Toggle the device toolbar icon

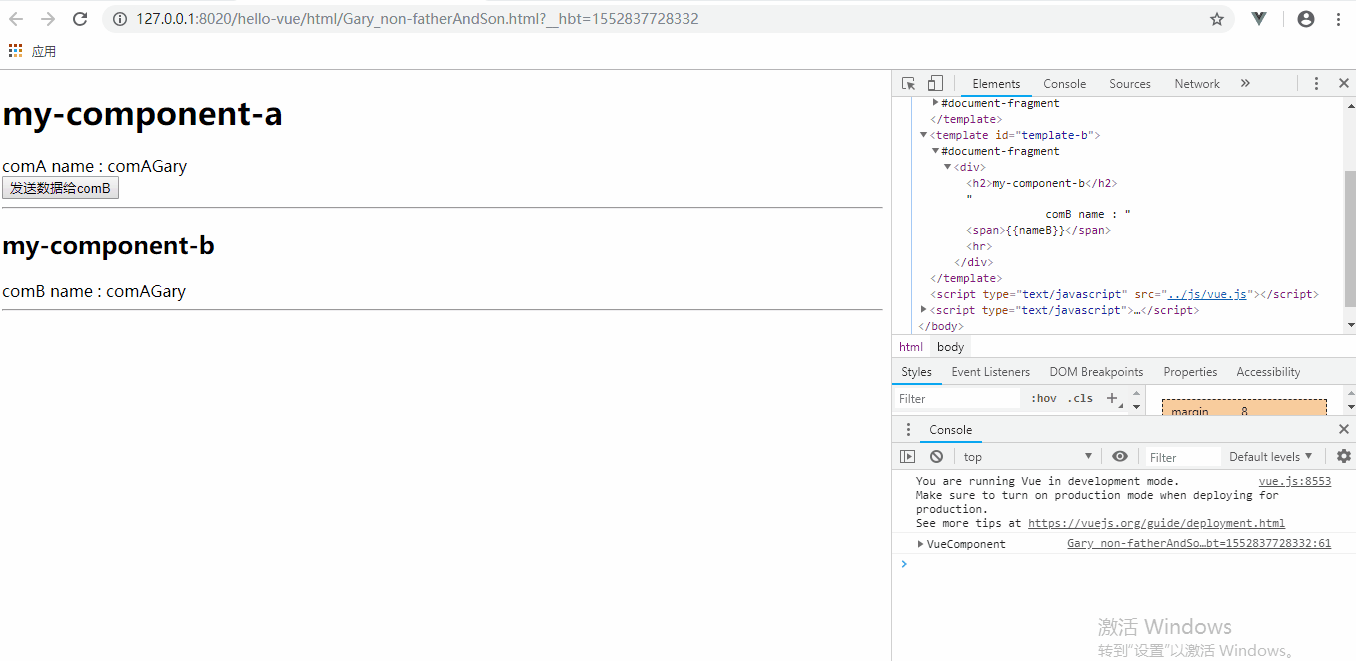tap(935, 84)
